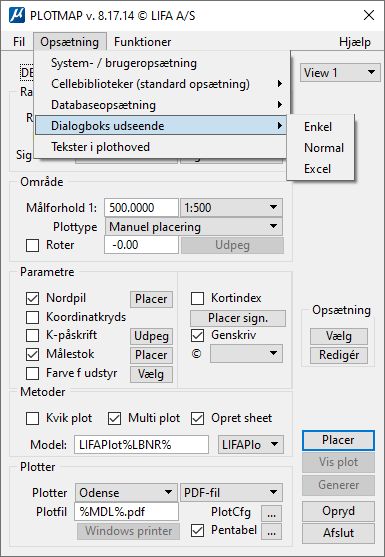Choose Enkel dialog appearance
This screenshot has width=385, height=557.
tap(320, 127)
